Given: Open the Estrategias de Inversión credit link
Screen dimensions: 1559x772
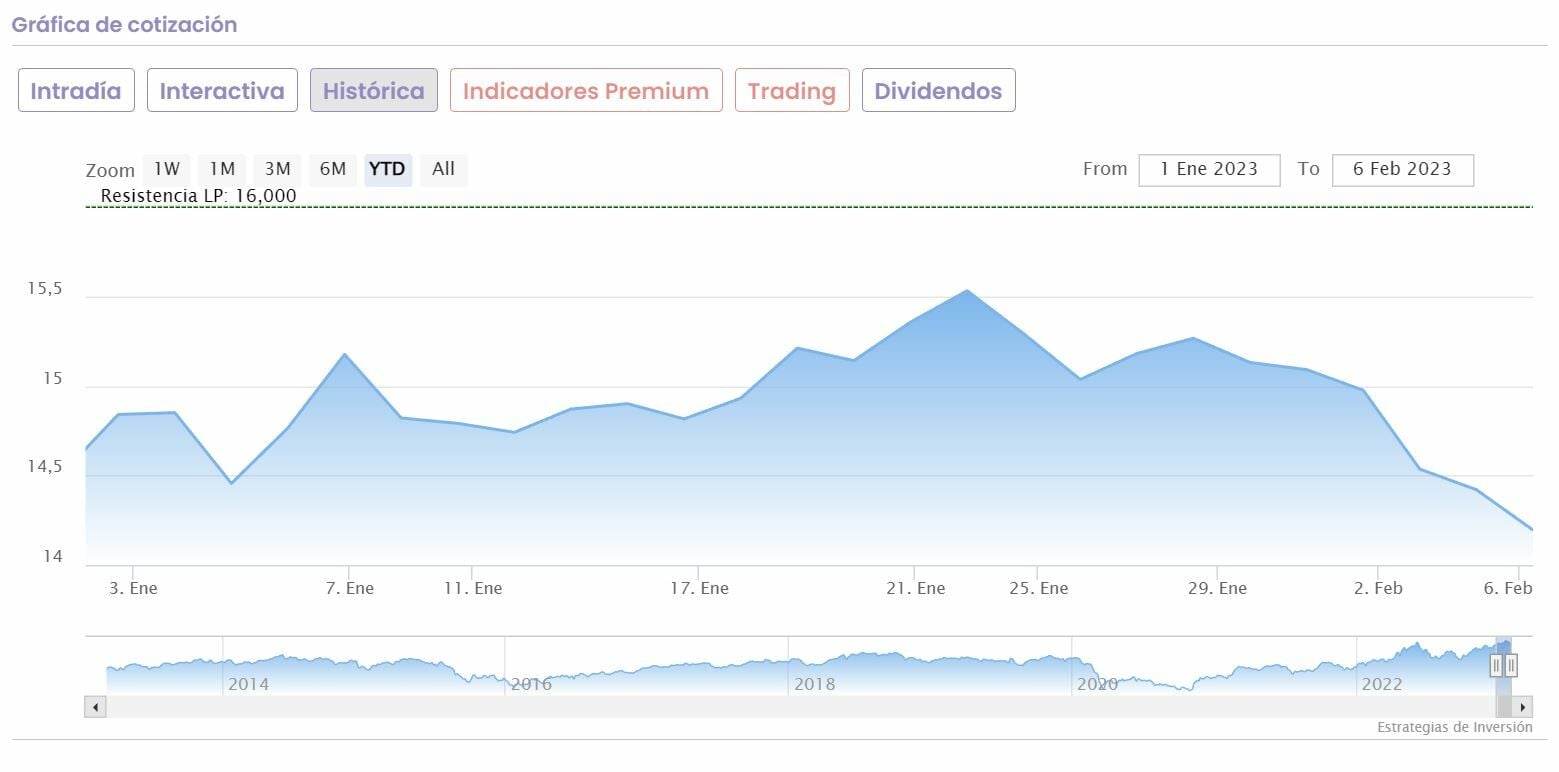Looking at the screenshot, I should coord(1454,727).
